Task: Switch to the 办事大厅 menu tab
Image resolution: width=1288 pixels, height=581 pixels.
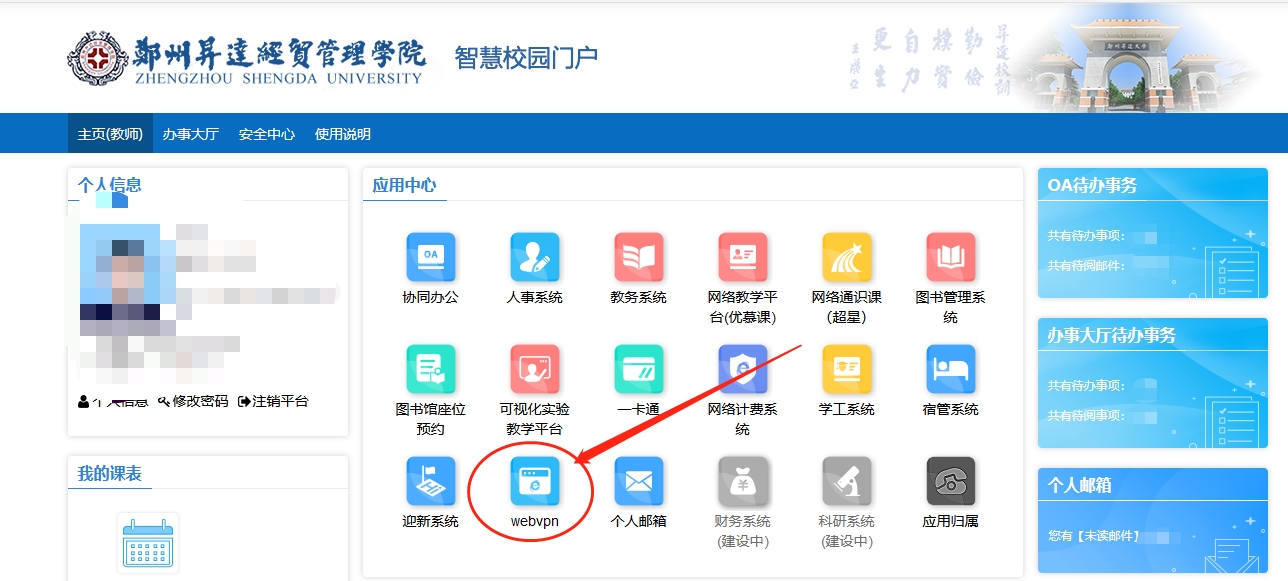Action: point(190,134)
